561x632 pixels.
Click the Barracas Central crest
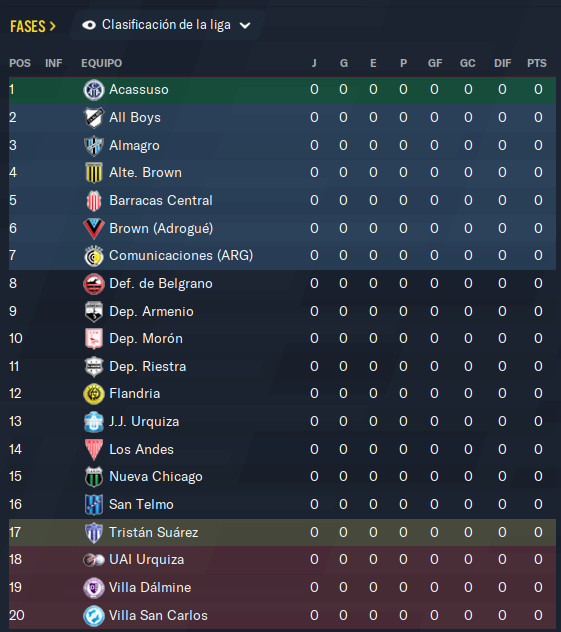tap(94, 201)
